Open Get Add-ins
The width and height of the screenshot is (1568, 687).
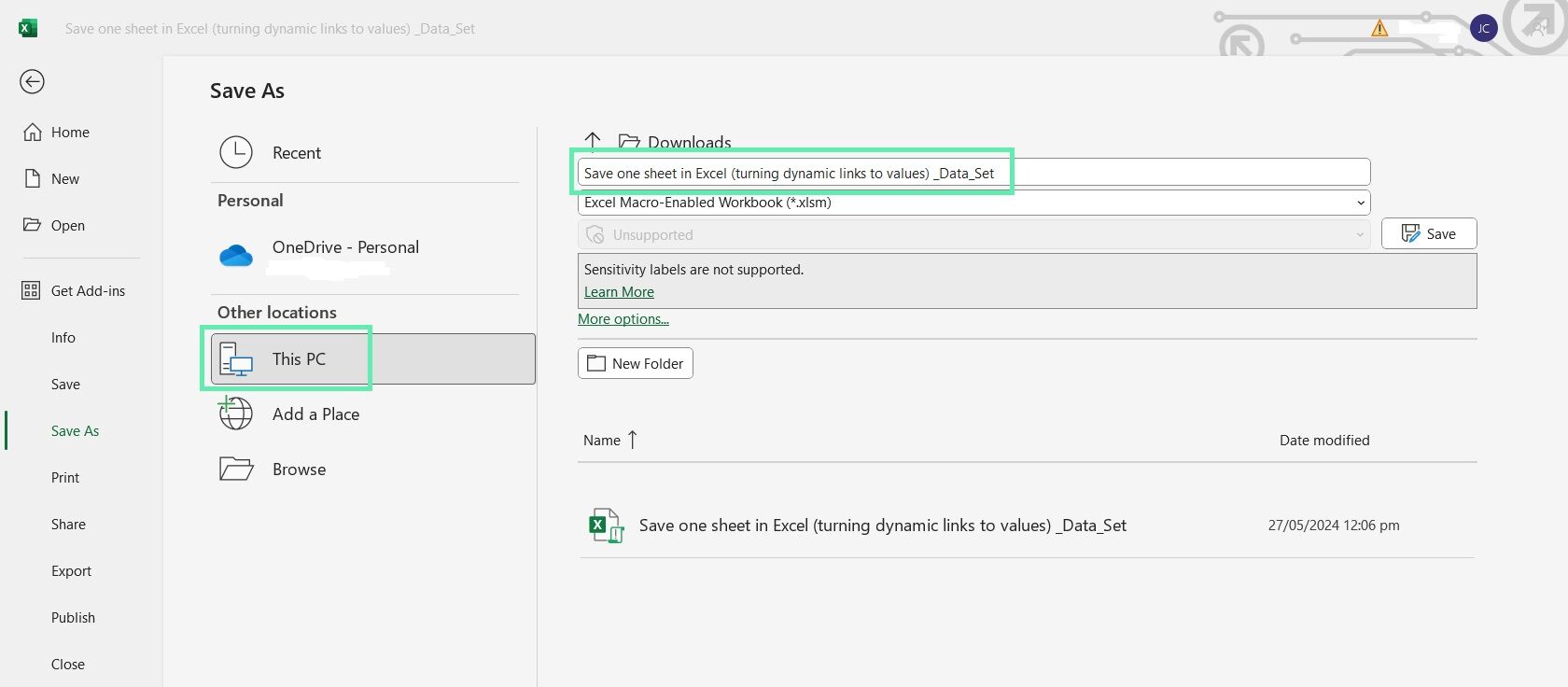tap(74, 291)
